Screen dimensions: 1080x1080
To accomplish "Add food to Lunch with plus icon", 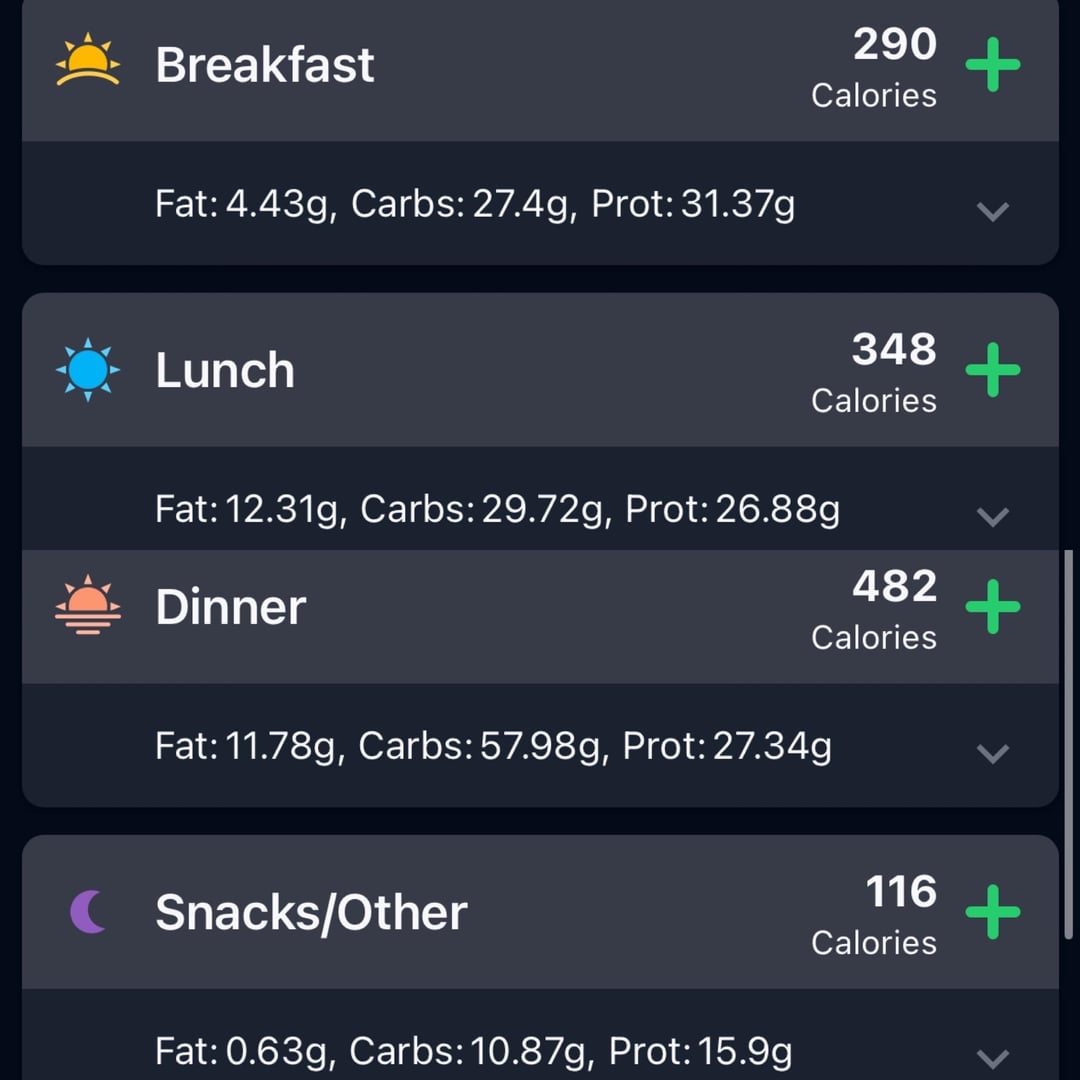I will click(x=993, y=370).
